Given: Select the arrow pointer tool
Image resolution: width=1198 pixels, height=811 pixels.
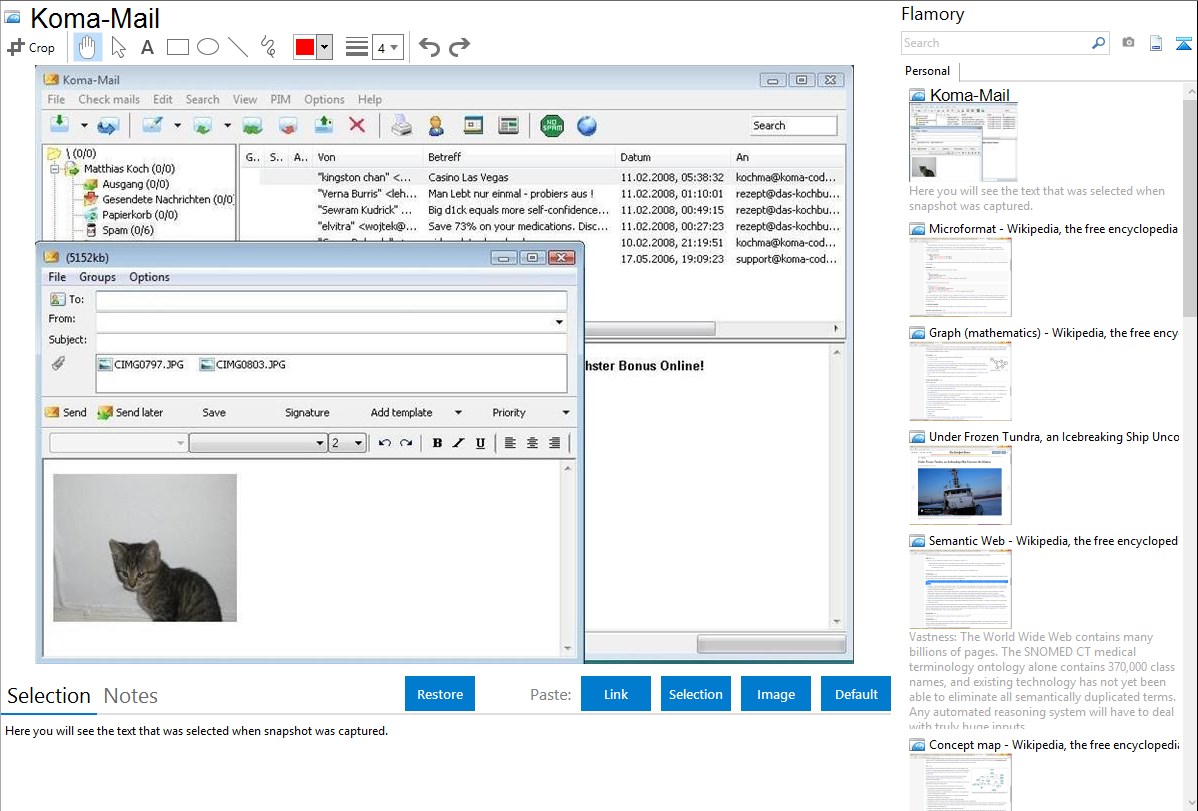Looking at the screenshot, I should pyautogui.click(x=118, y=47).
